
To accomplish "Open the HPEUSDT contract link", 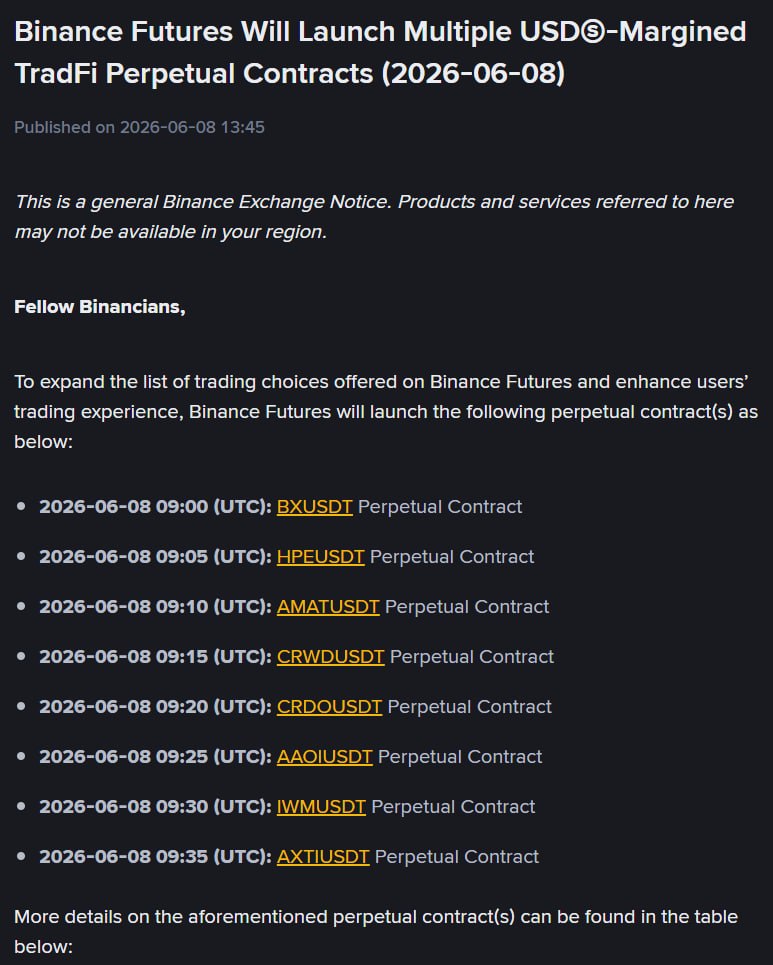I will pos(321,556).
